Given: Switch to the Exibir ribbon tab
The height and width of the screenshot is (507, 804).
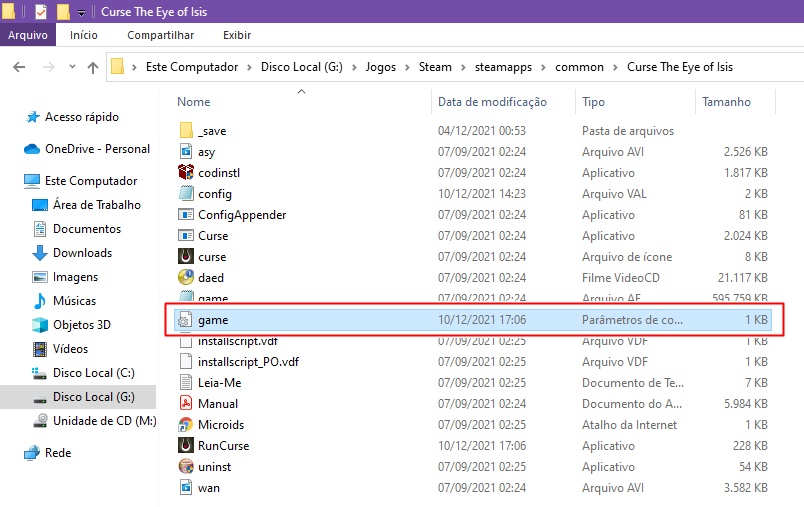Looking at the screenshot, I should 237,35.
